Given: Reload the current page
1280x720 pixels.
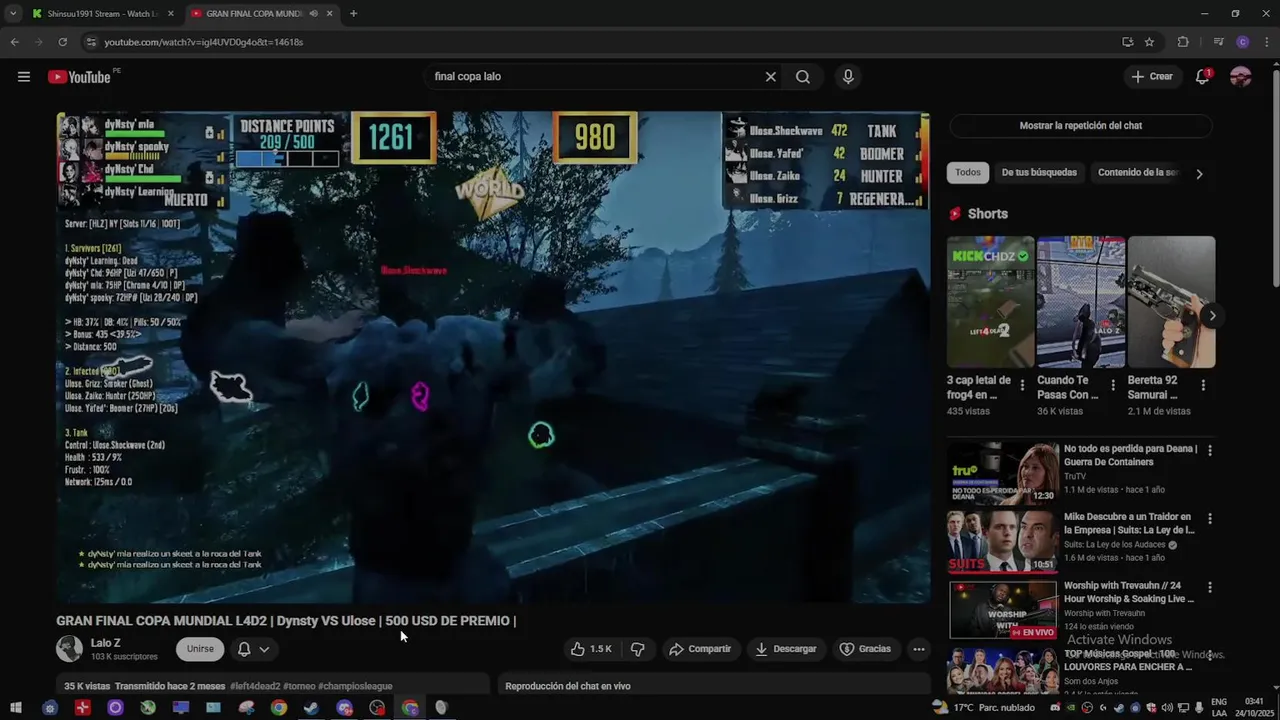Looking at the screenshot, I should pyautogui.click(x=62, y=42).
